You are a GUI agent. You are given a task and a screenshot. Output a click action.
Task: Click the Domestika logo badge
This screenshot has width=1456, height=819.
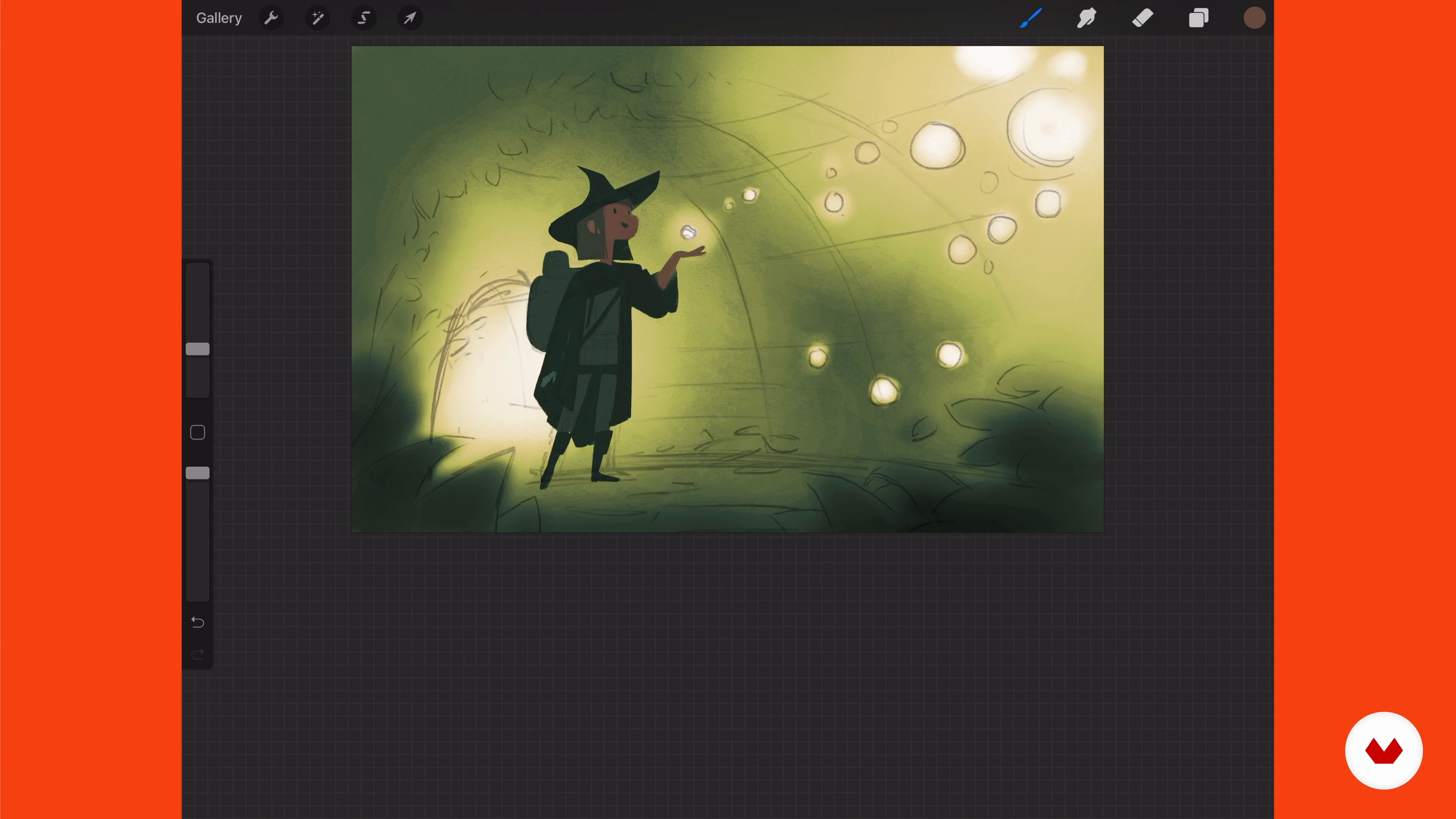[1384, 751]
